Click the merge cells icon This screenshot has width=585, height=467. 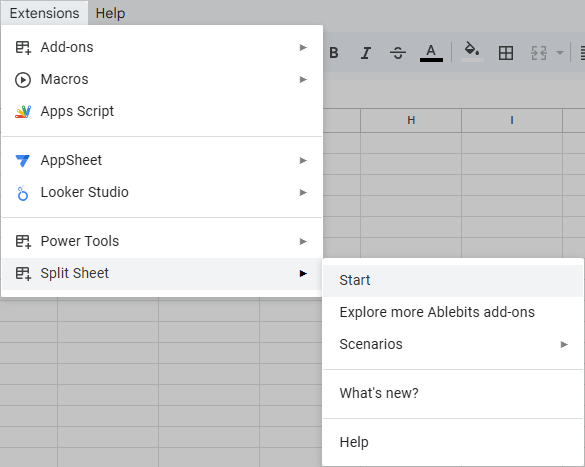tap(539, 53)
